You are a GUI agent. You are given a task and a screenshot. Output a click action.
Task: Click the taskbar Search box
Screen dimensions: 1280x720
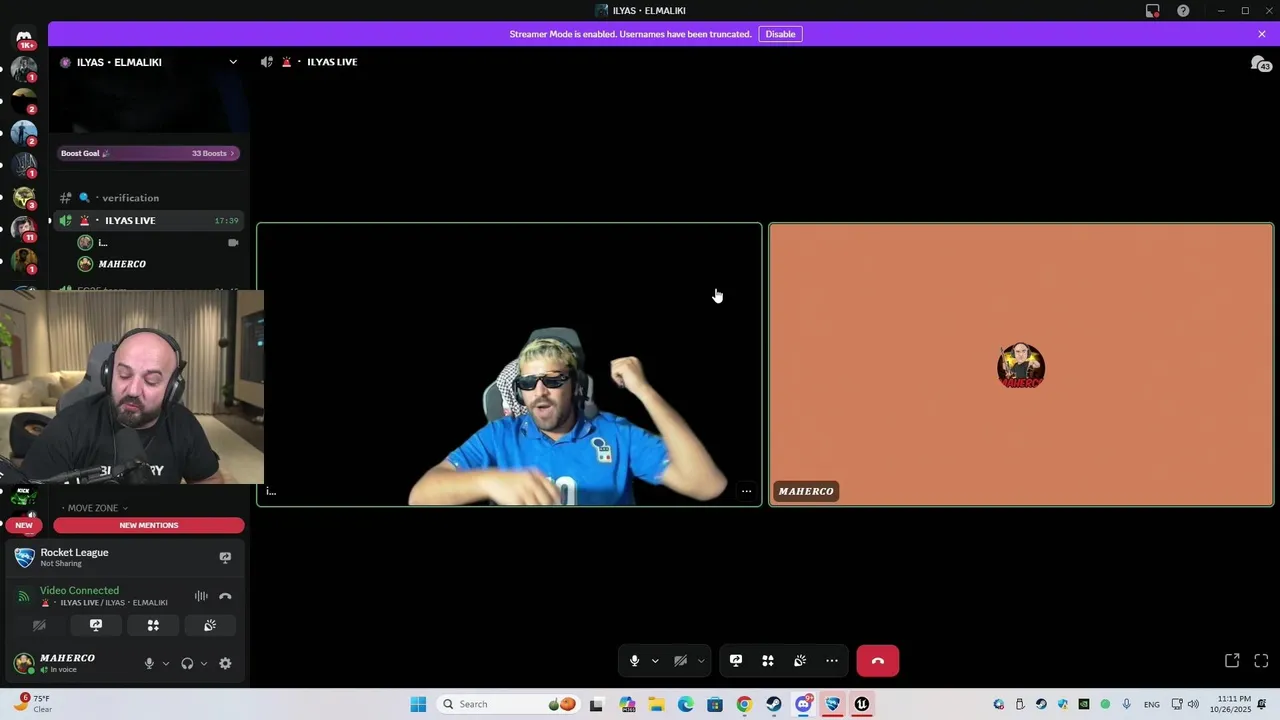pyautogui.click(x=510, y=704)
